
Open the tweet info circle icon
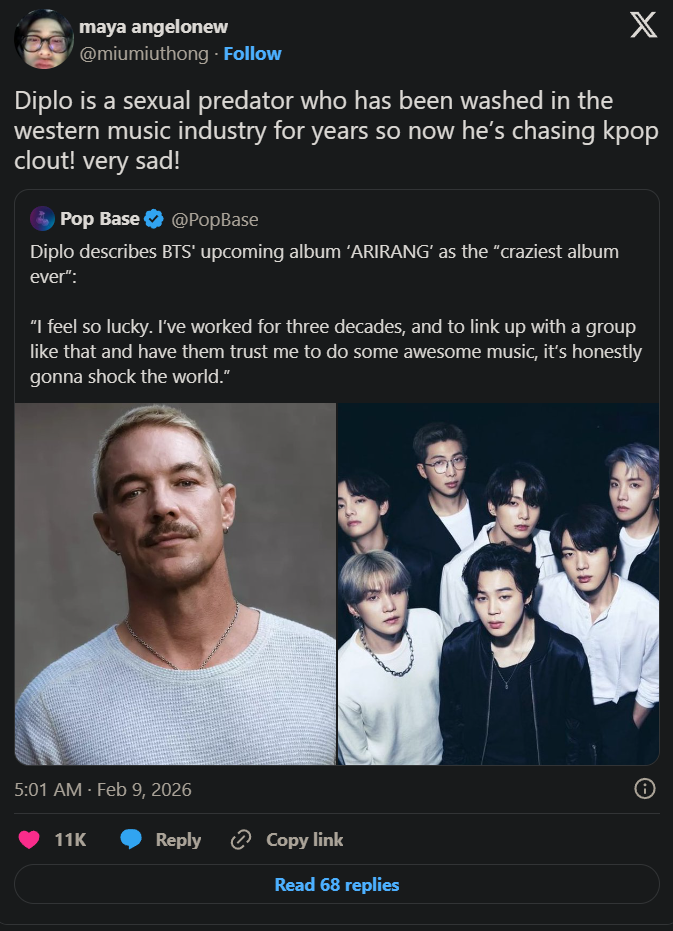click(644, 788)
